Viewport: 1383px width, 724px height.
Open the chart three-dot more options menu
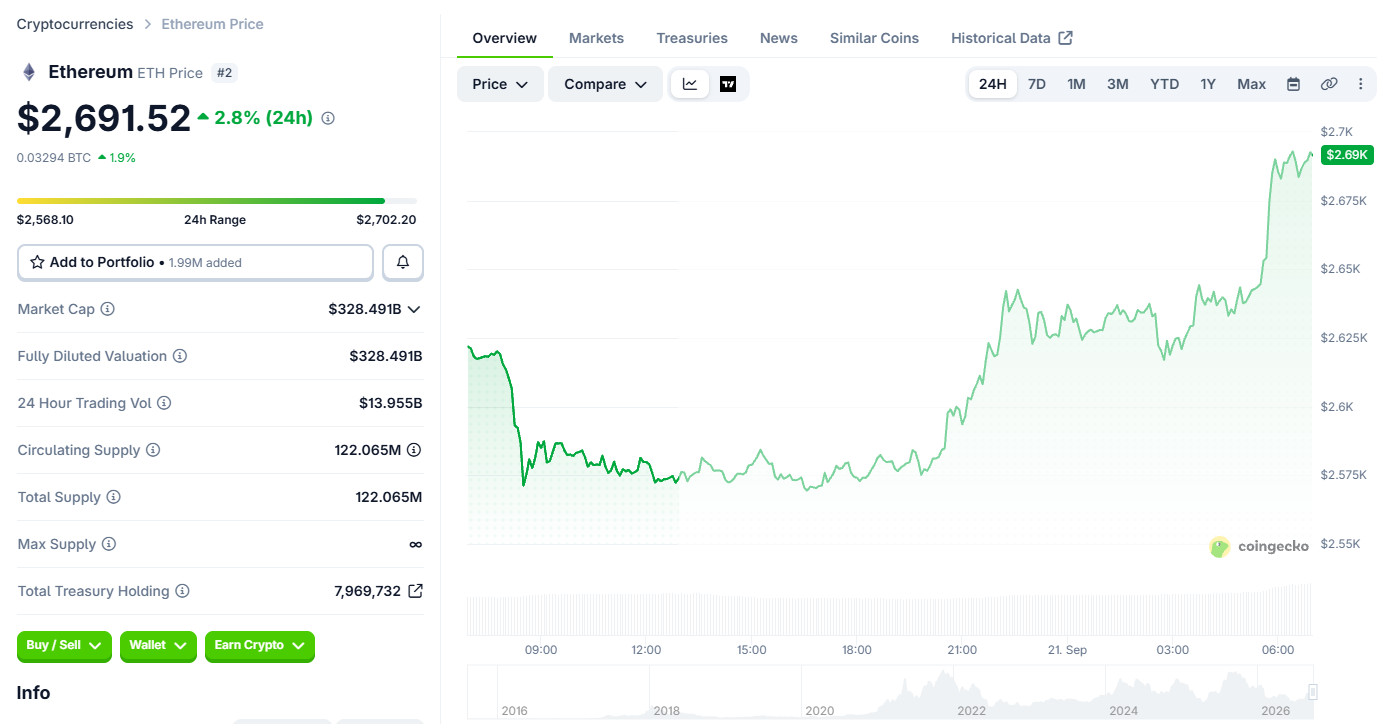coord(1361,84)
